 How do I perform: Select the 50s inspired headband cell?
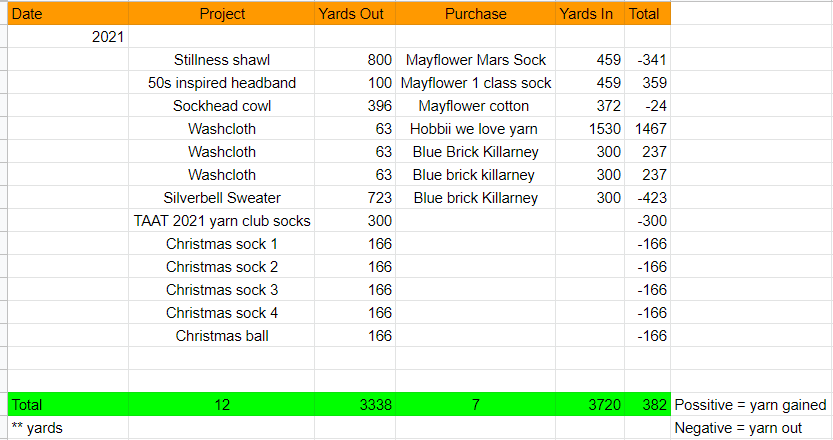pyautogui.click(x=221, y=83)
